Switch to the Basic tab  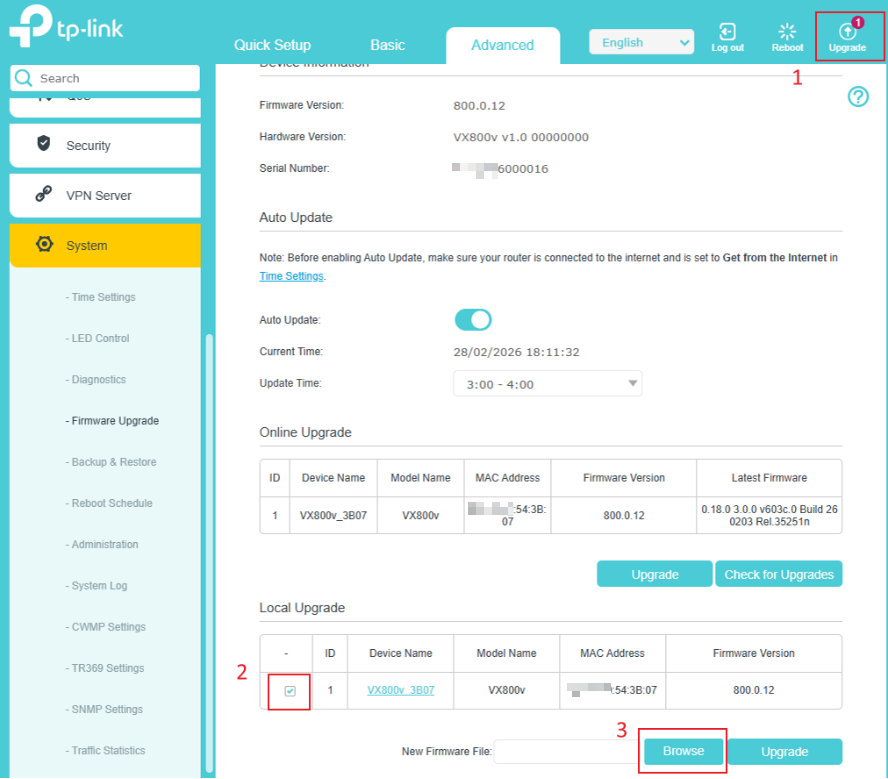coord(387,45)
